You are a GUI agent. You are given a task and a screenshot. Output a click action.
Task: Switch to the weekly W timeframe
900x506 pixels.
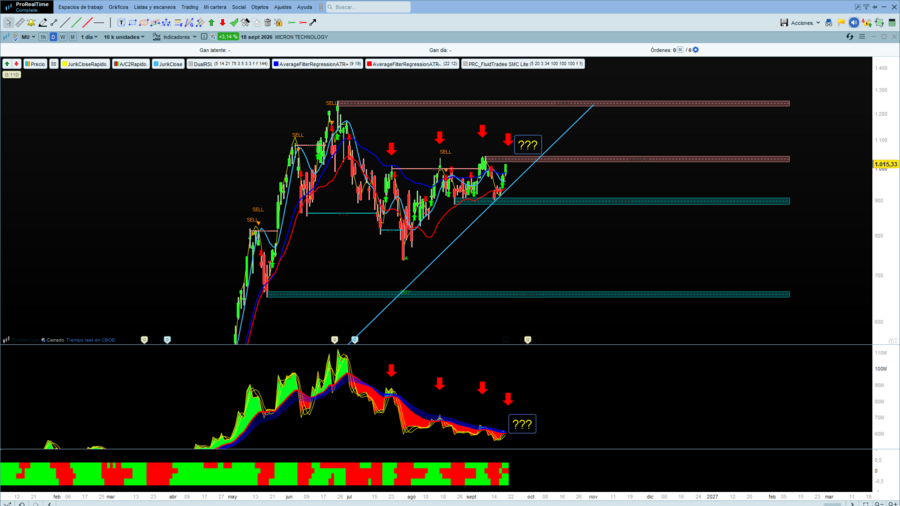(x=63, y=37)
